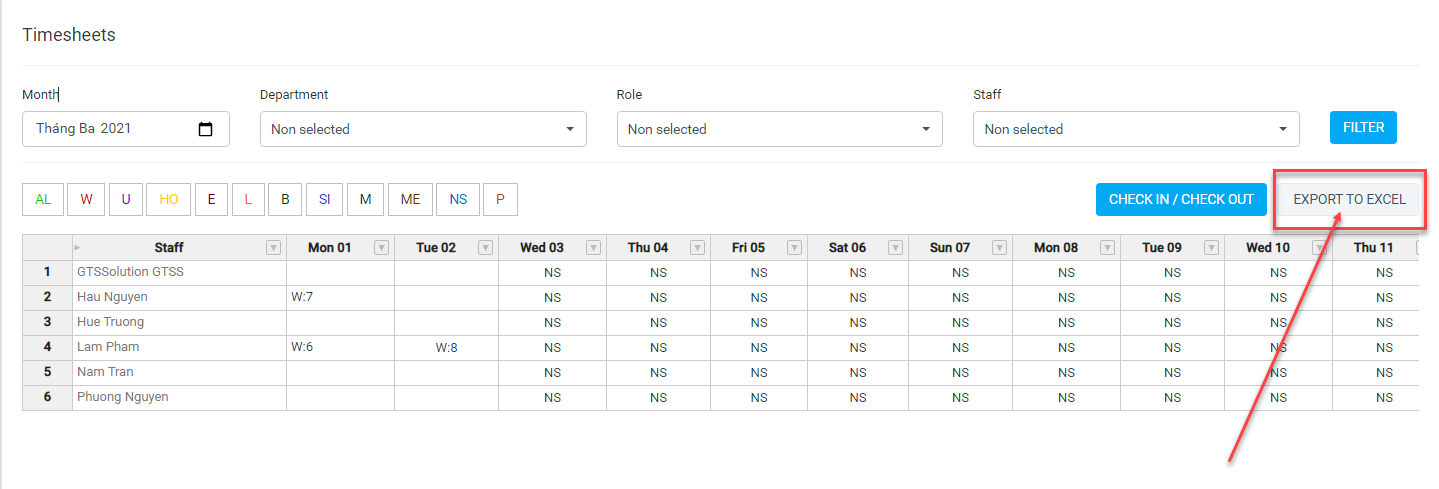Viewport: 1439px width, 489px height.
Task: Click the Fri 05 column filter icon
Action: click(794, 248)
